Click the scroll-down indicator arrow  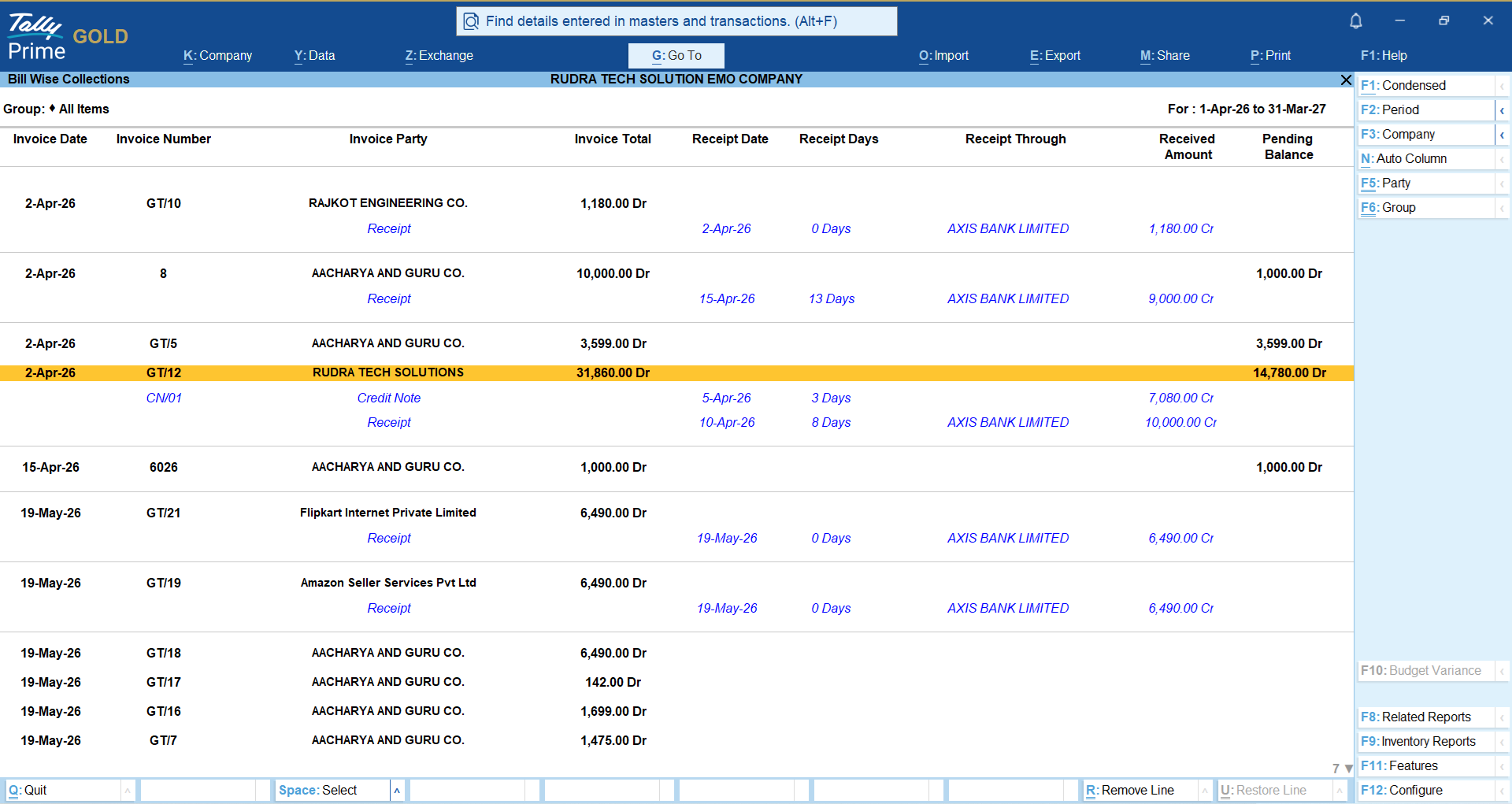click(1348, 769)
